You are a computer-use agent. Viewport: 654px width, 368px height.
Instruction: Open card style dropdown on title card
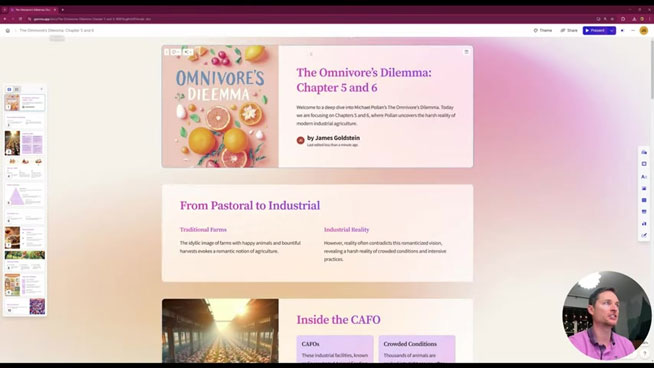click(188, 52)
